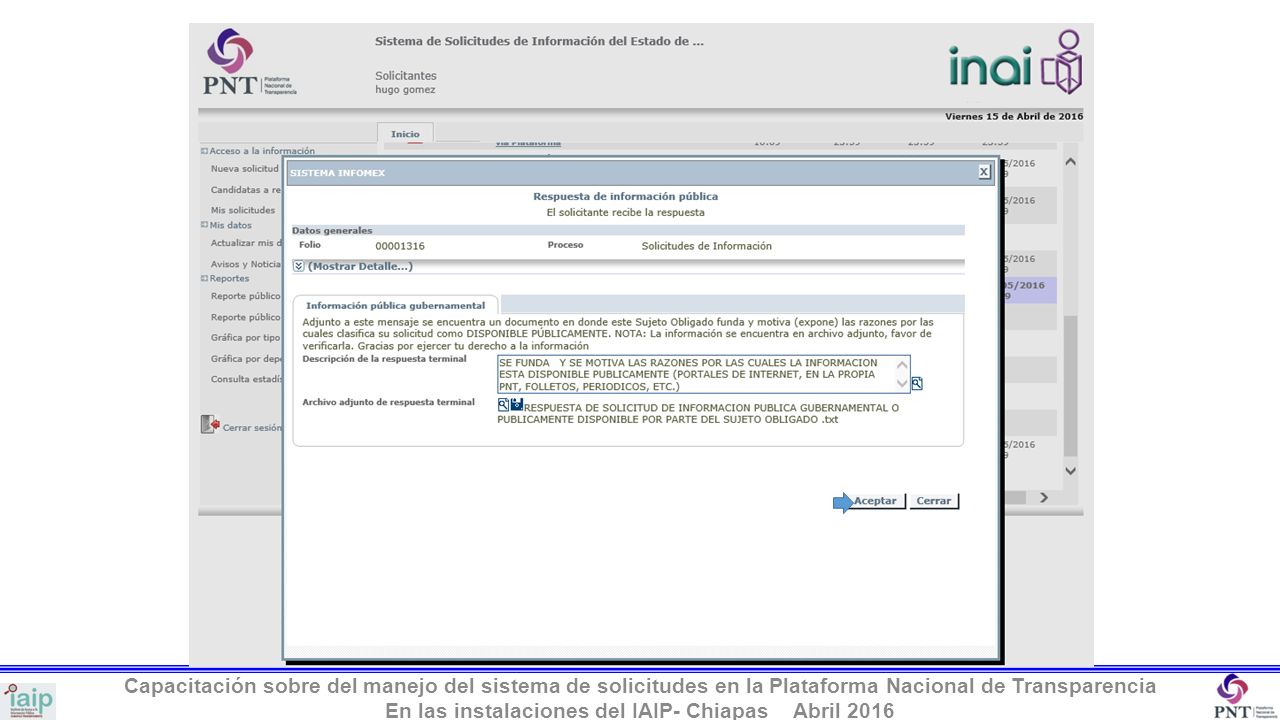
Task: Open the first Reporte público entry under Reportes
Action: point(246,296)
